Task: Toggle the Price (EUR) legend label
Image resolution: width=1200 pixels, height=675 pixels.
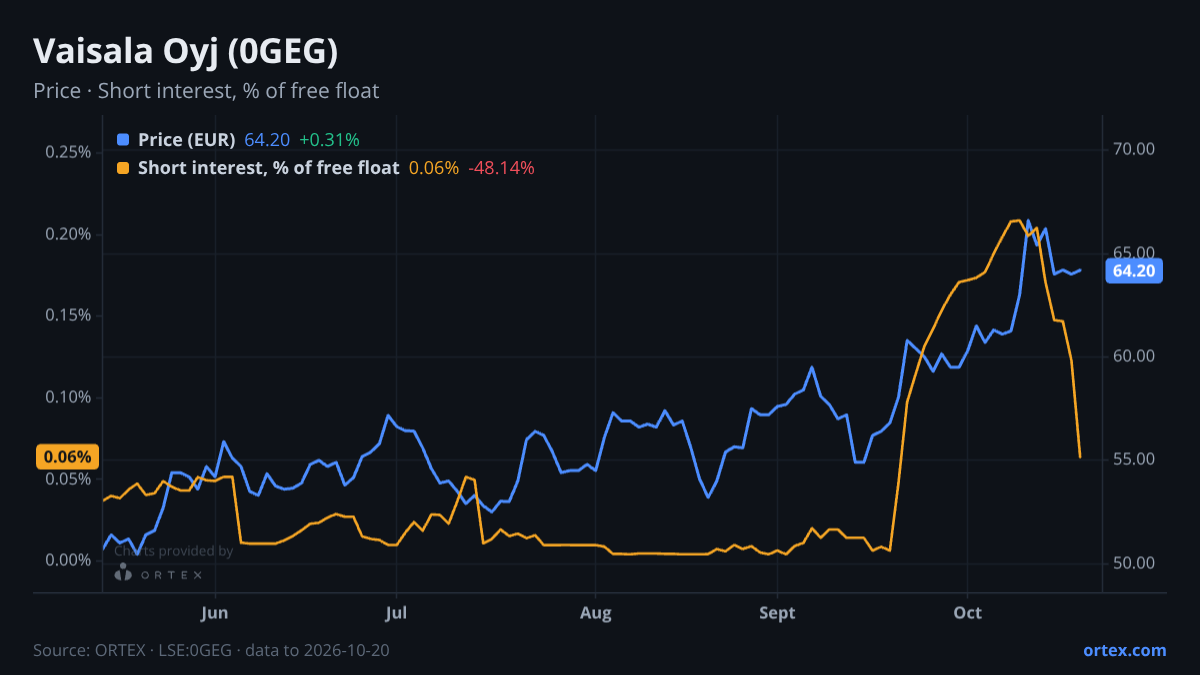Action: tap(187, 139)
